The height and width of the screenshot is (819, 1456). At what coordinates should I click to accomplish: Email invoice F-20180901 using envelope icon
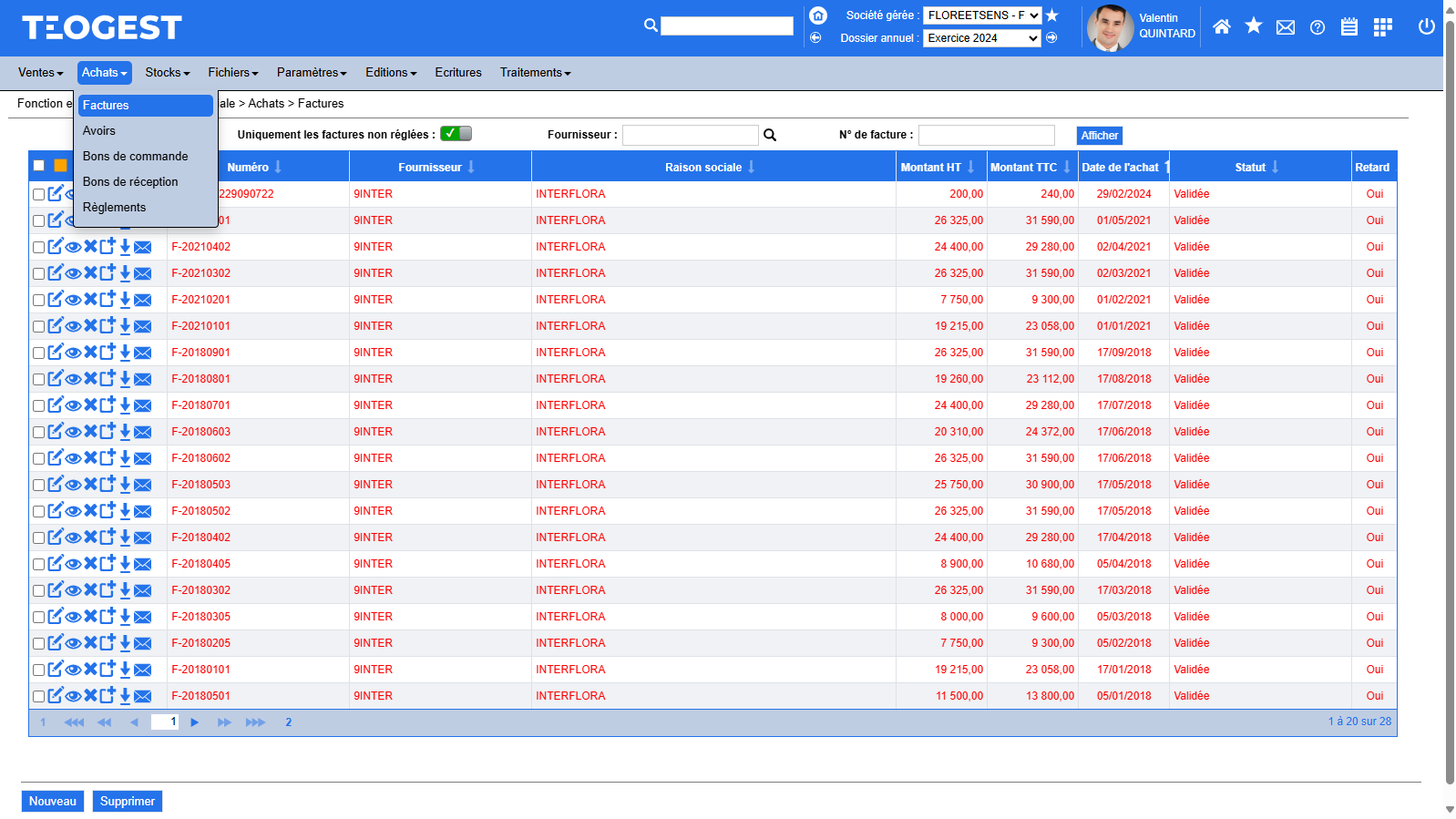point(143,353)
